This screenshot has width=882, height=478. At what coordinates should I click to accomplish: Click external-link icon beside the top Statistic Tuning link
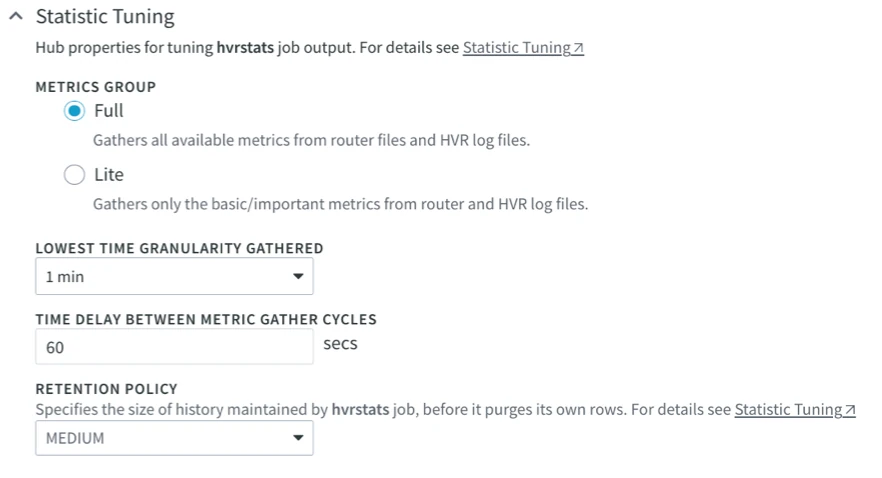(578, 48)
